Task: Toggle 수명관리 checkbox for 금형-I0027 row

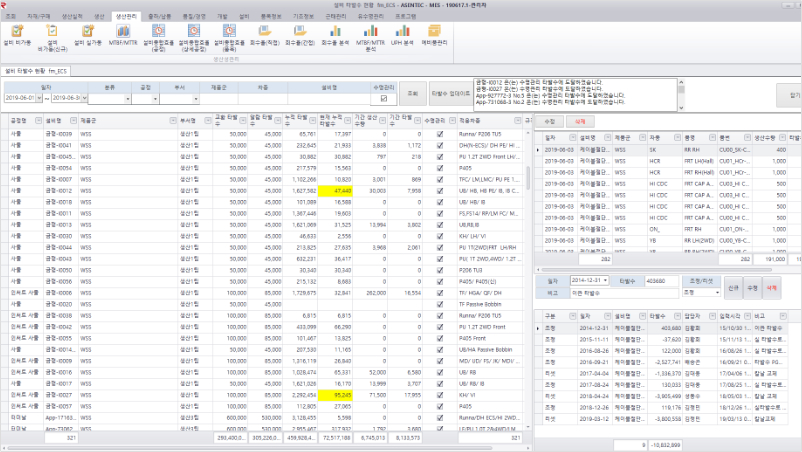Action: click(x=440, y=395)
